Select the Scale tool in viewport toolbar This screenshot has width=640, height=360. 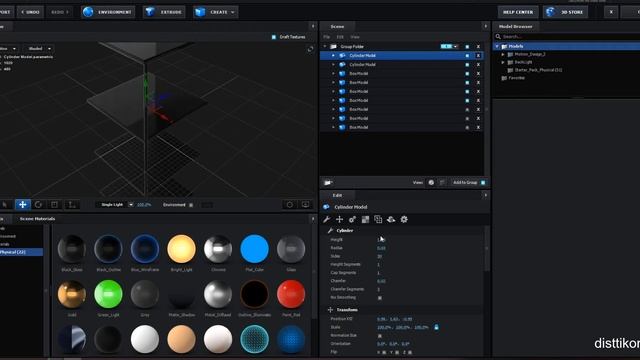[x=54, y=204]
